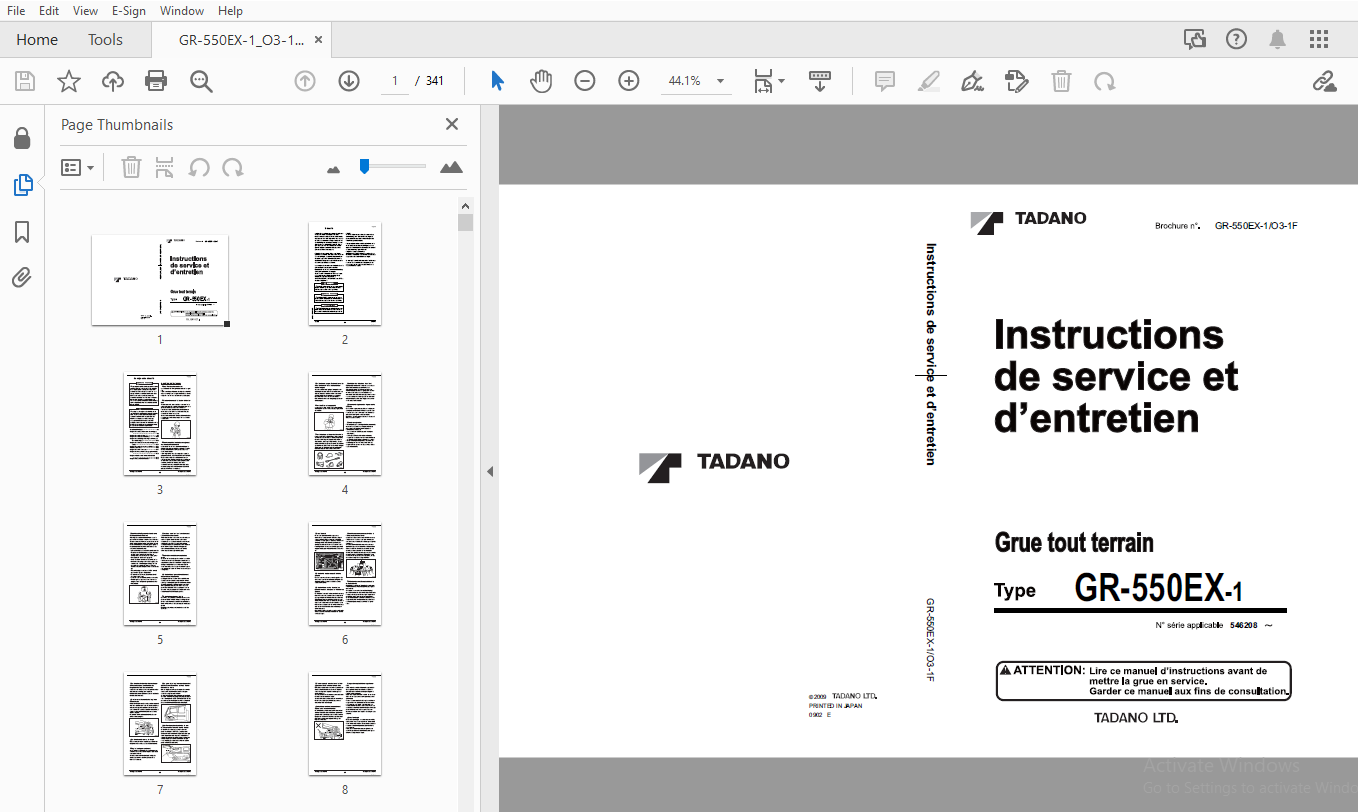Go to previous page with the up arrow
Viewport: 1358px width, 812px height.
click(305, 81)
